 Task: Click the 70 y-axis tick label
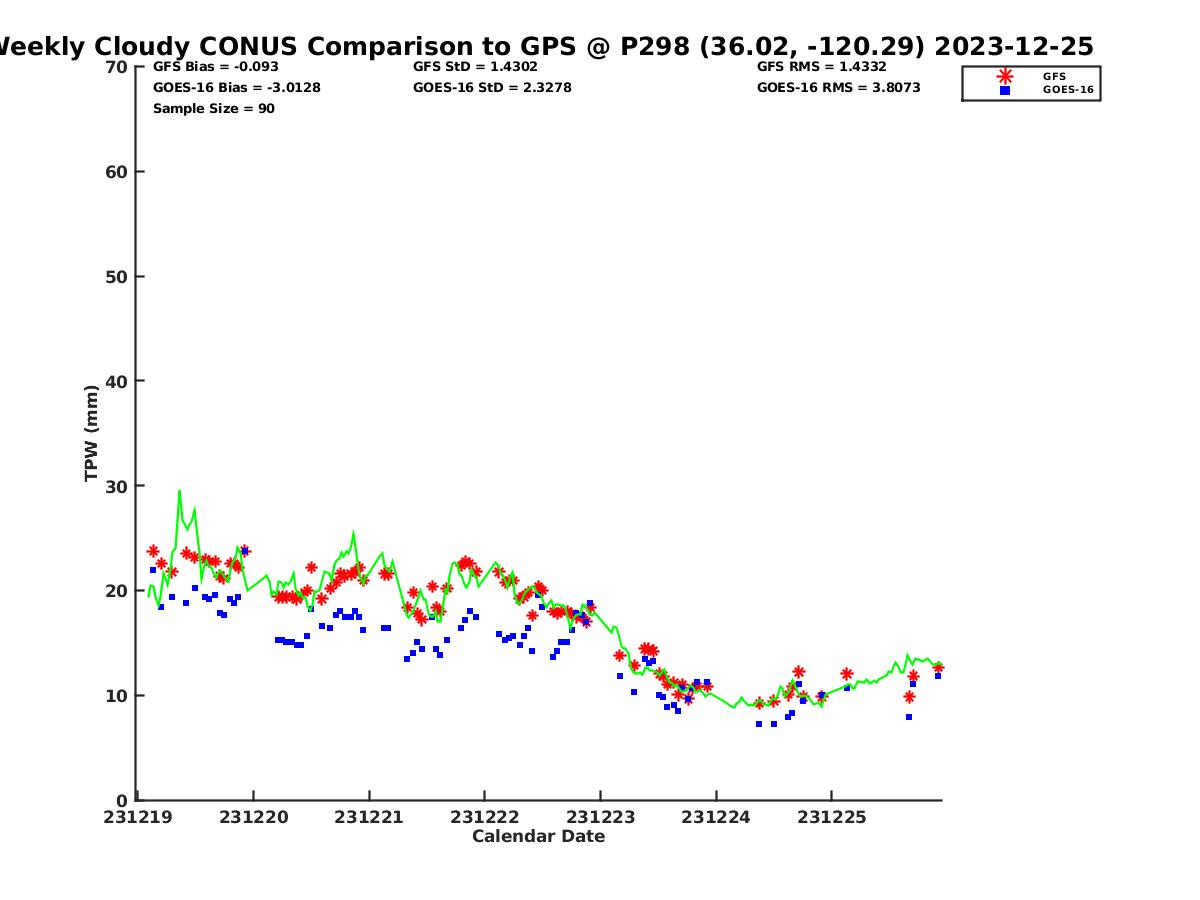tap(117, 67)
